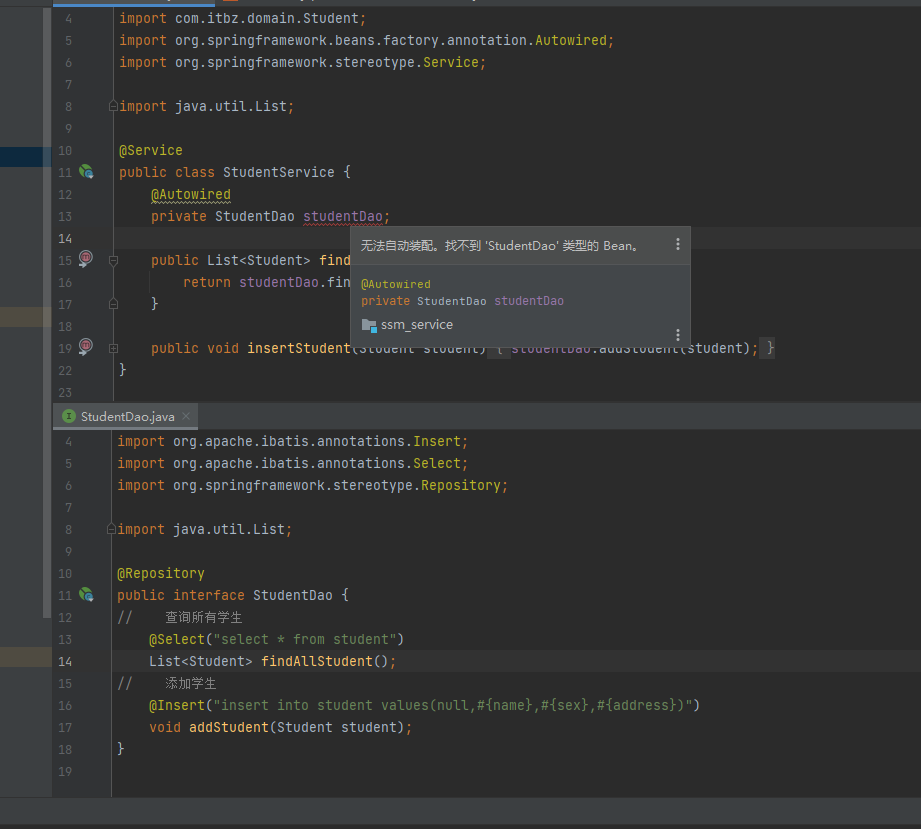Click the addStudent method name in StudentDao

click(x=228, y=727)
